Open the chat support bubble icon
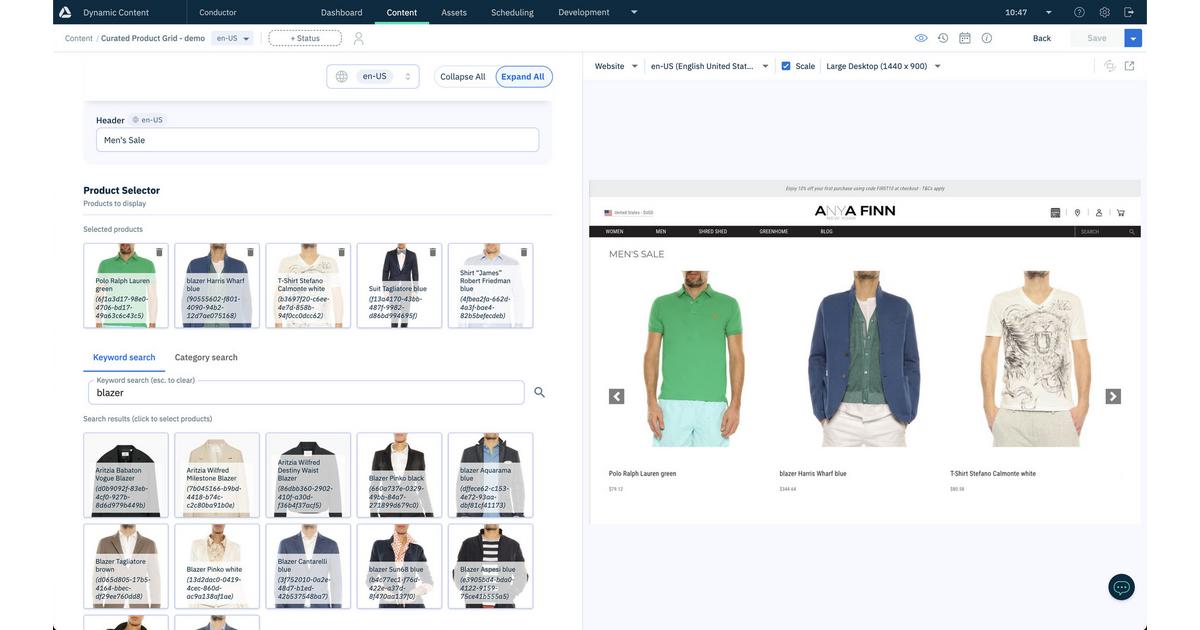The height and width of the screenshot is (630, 1200). point(1121,587)
